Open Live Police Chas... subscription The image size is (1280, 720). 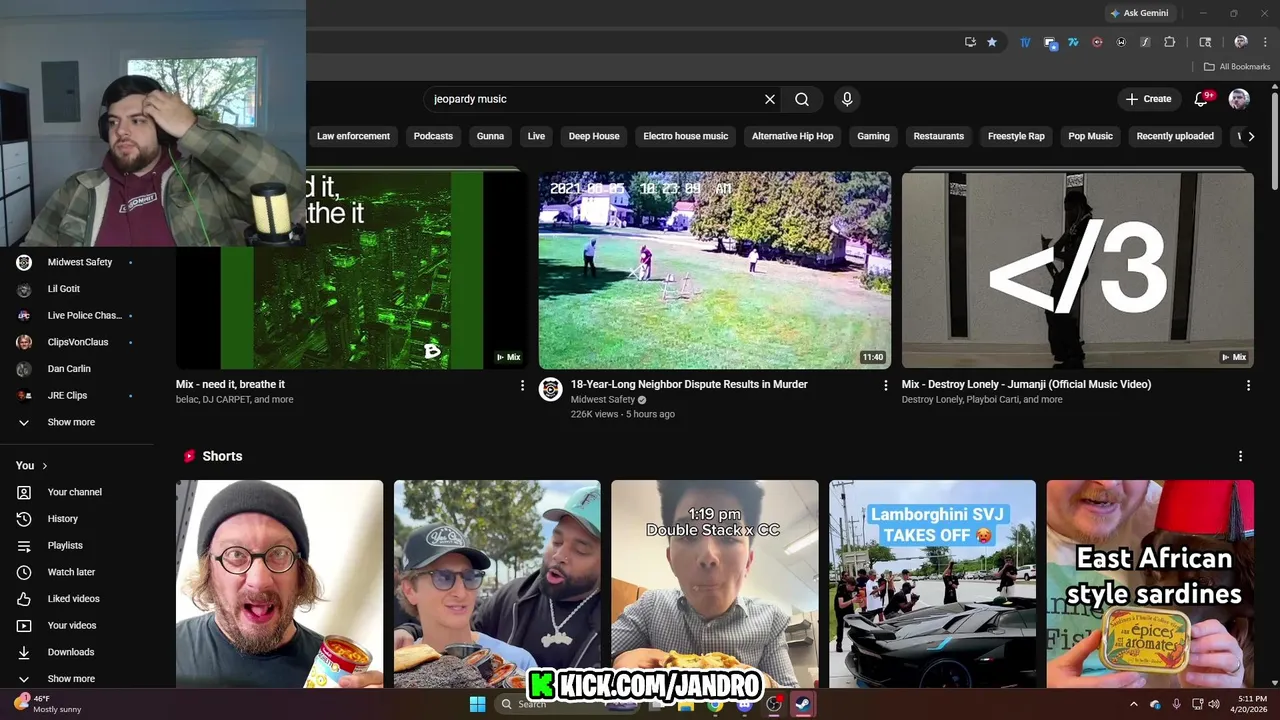(x=77, y=315)
